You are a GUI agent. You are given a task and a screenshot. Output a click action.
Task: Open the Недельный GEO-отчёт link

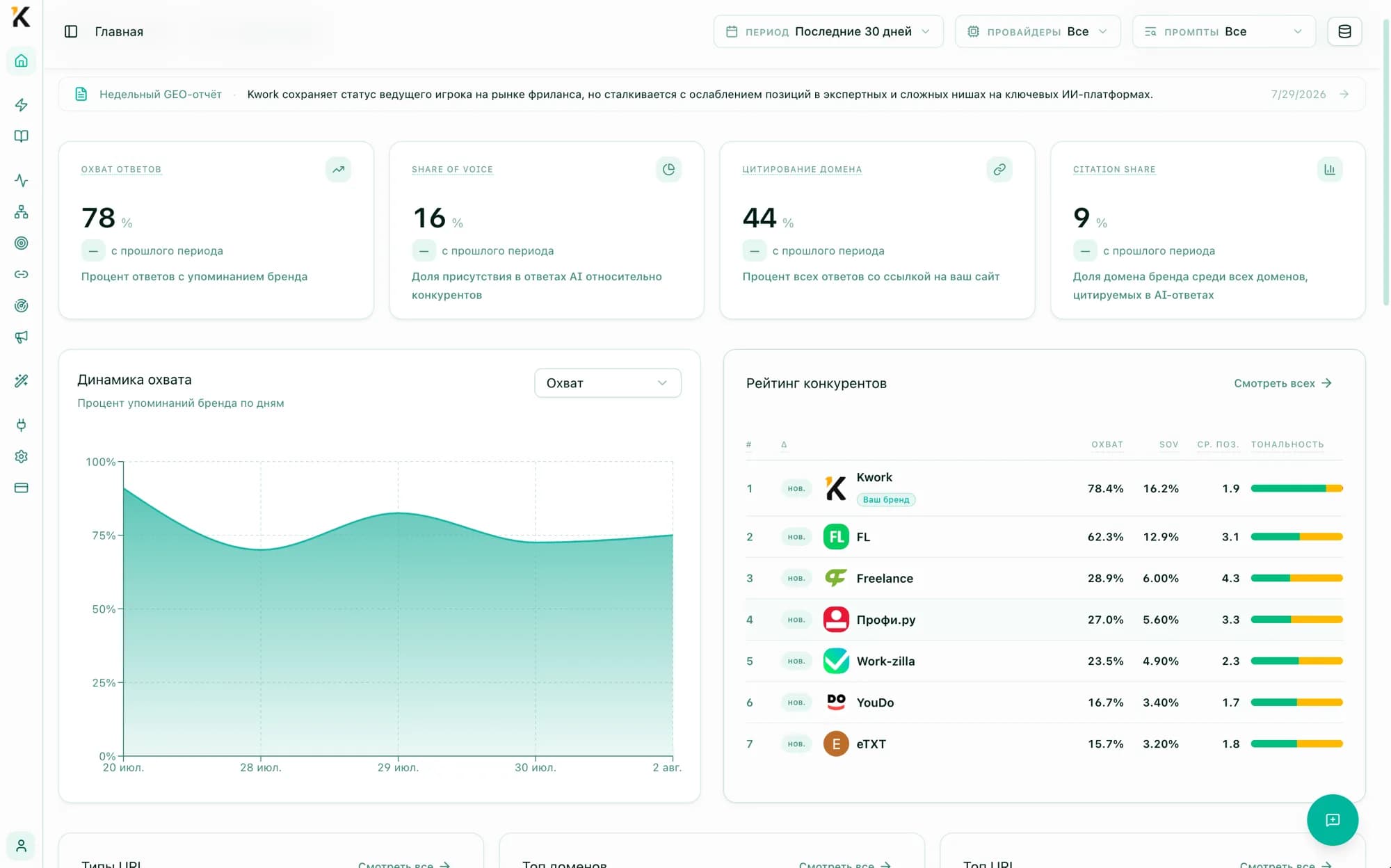pos(160,94)
